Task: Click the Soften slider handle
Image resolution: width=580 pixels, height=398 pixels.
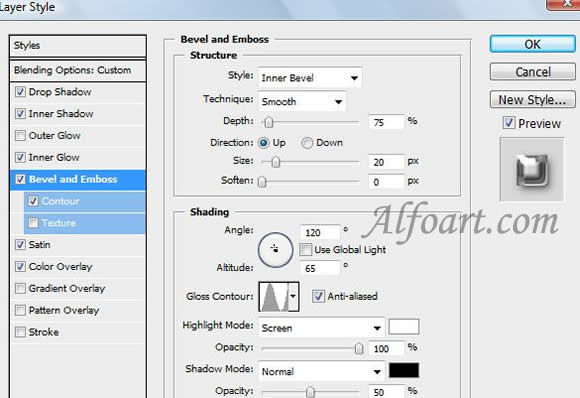Action: click(x=262, y=182)
